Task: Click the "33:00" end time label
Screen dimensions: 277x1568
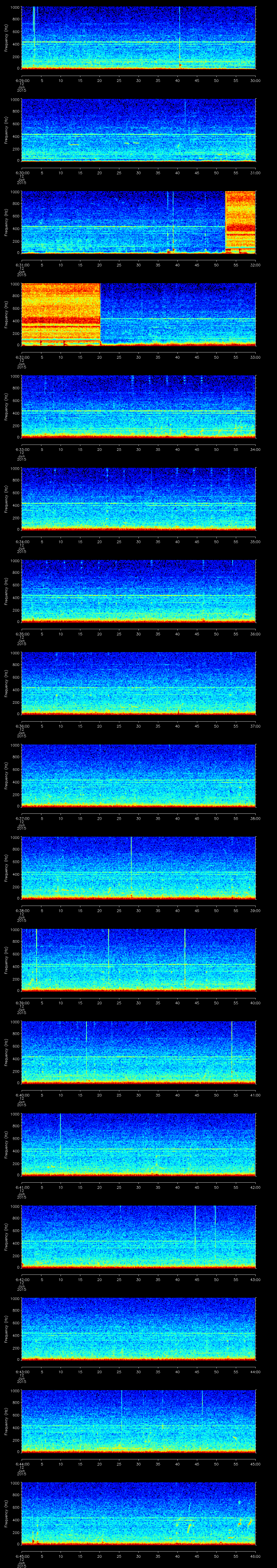Action: click(x=256, y=357)
